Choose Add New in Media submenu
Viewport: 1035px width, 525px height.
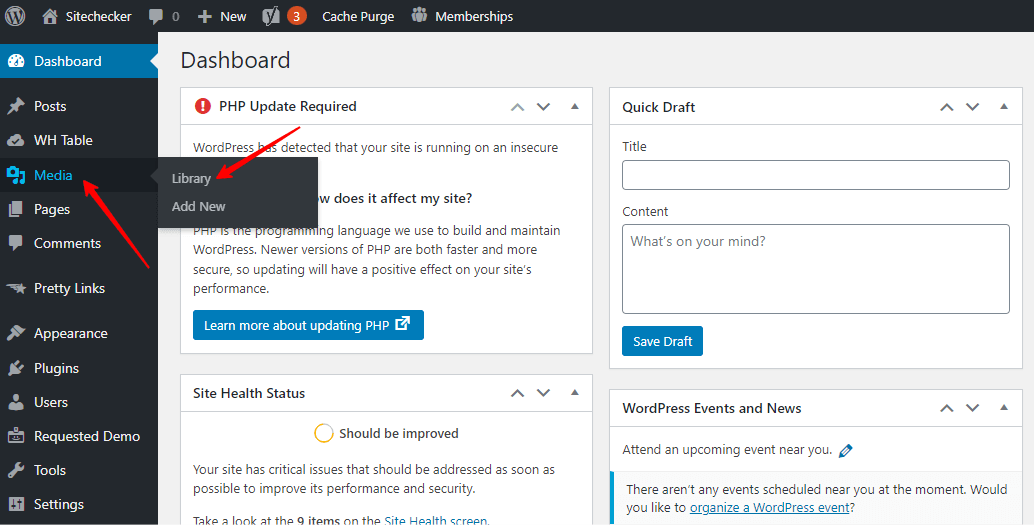point(199,206)
